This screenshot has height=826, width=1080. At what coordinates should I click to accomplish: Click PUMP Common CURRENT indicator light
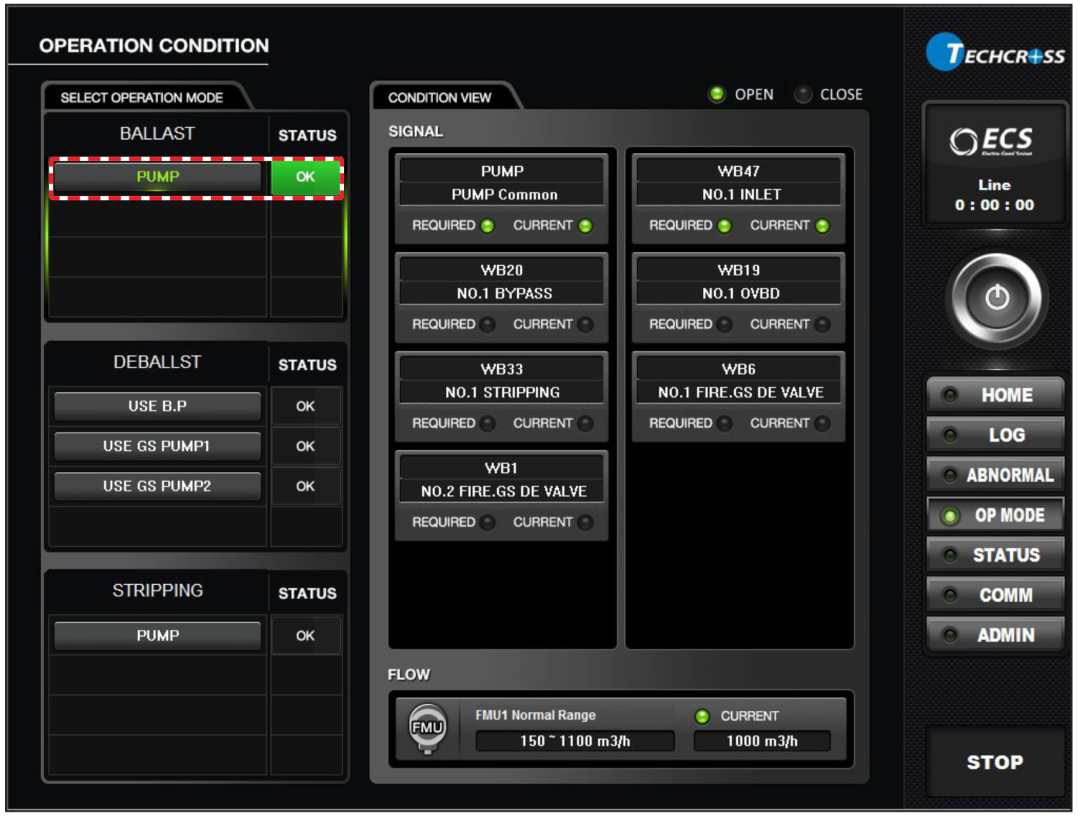(x=585, y=226)
